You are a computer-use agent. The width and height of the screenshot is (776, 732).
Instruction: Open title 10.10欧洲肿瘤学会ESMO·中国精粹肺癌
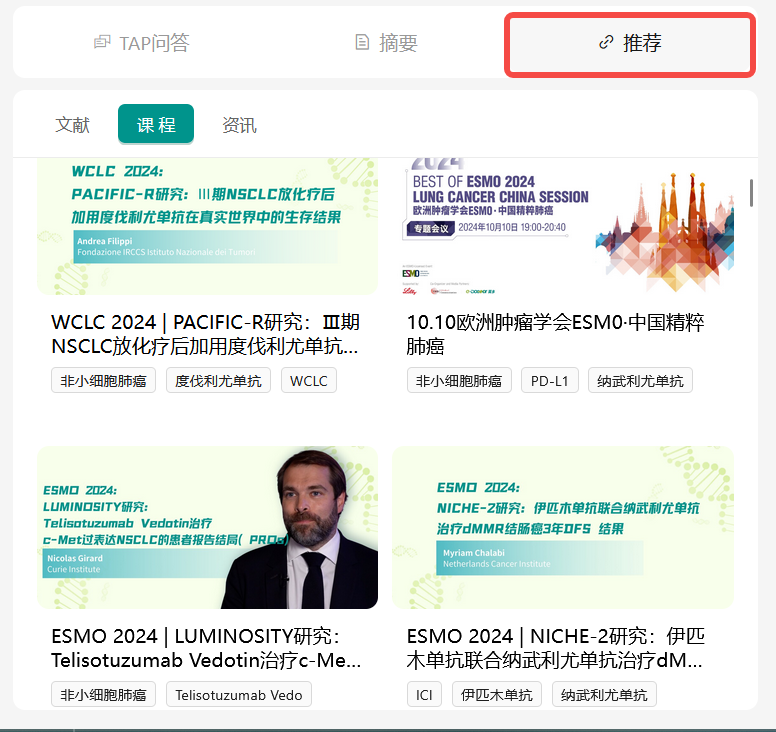555,334
